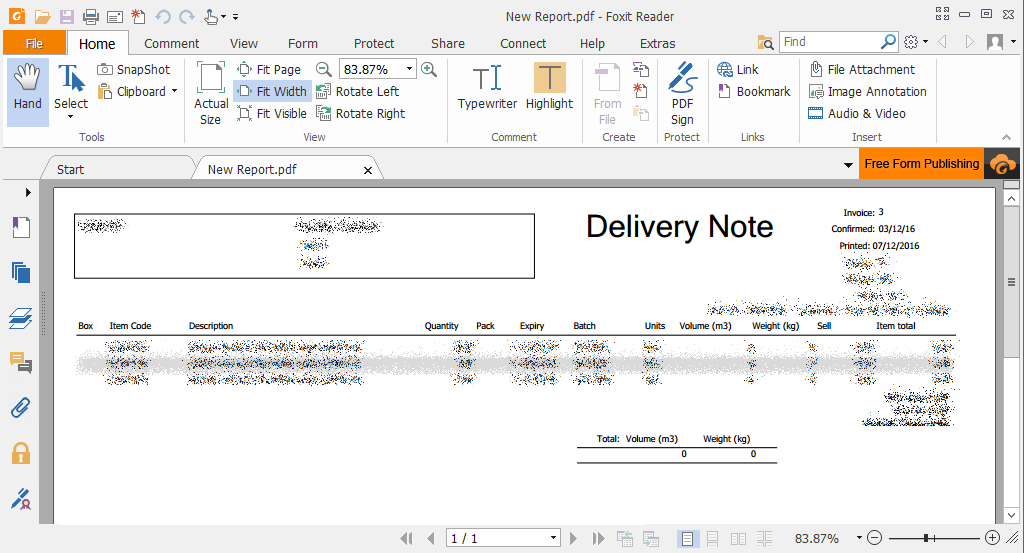Click the Free Form Publishing button
The width and height of the screenshot is (1024, 553).
[x=921, y=164]
